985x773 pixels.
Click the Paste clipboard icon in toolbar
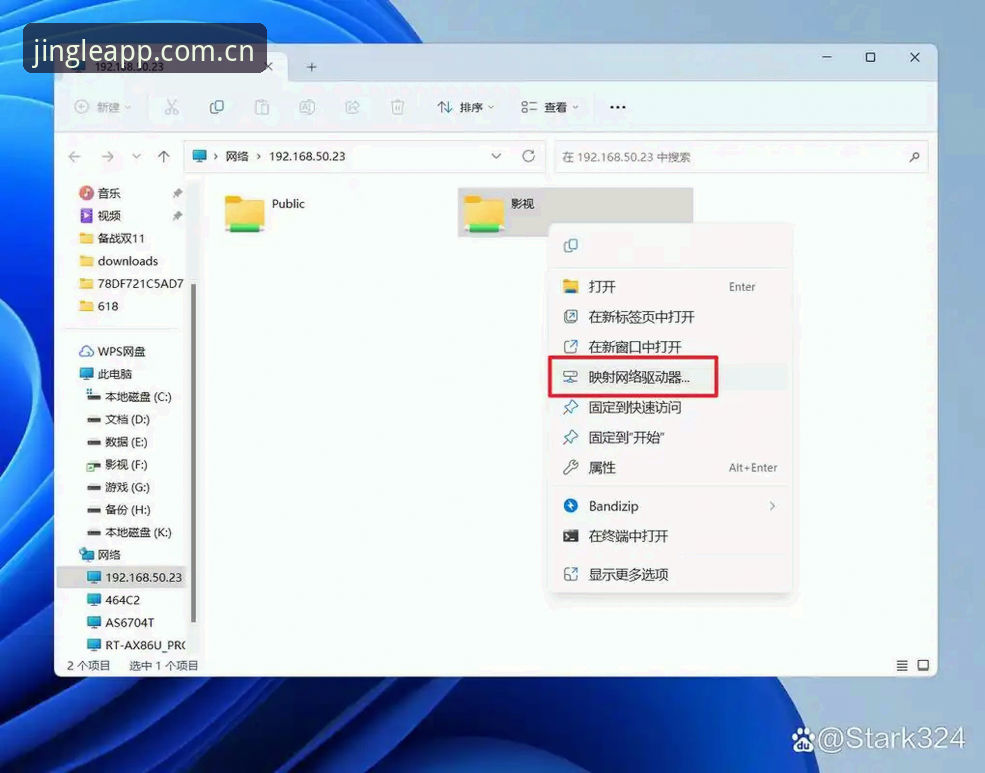point(262,107)
